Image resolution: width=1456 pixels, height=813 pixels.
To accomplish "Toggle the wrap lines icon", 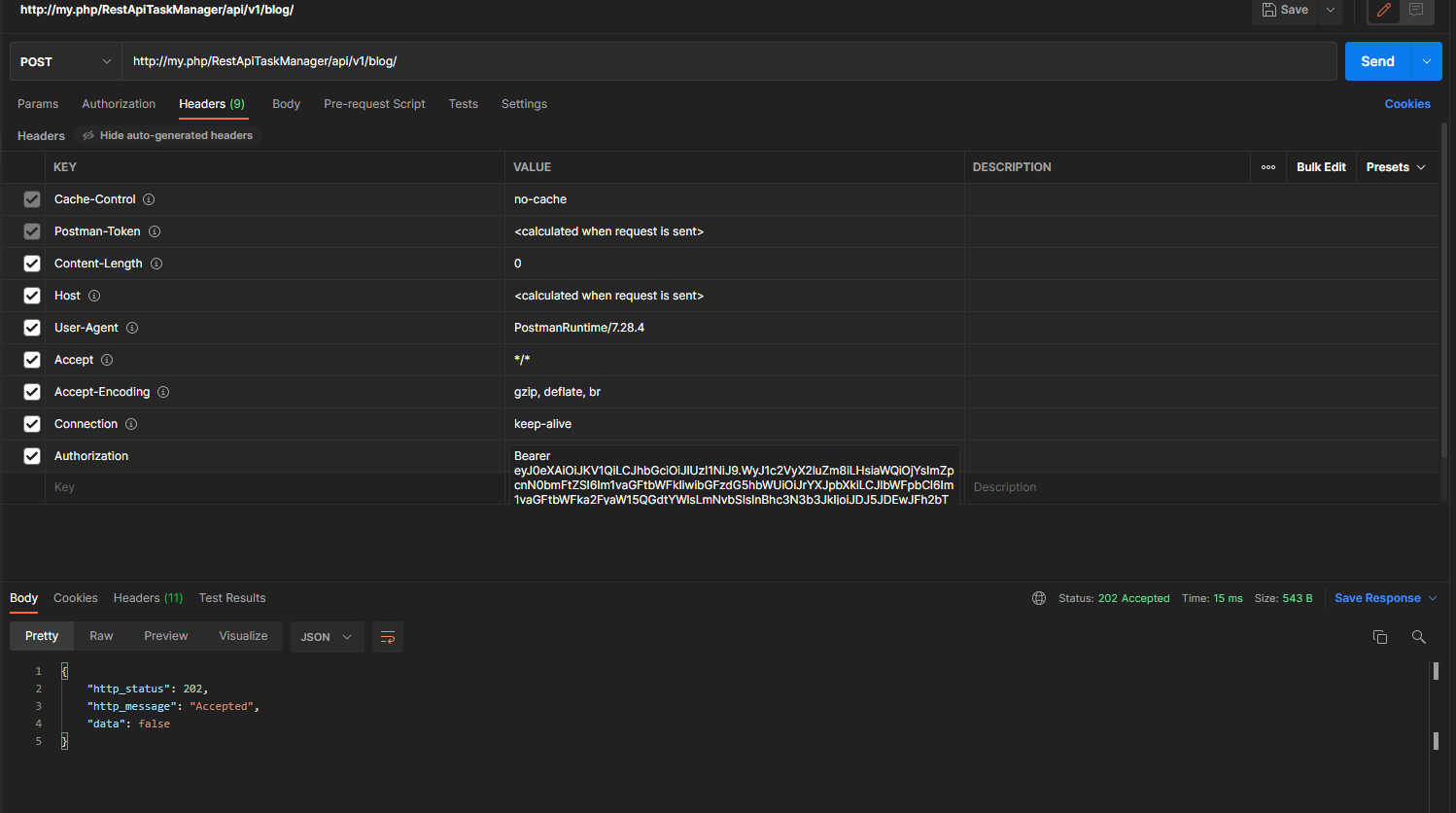I will tap(388, 637).
